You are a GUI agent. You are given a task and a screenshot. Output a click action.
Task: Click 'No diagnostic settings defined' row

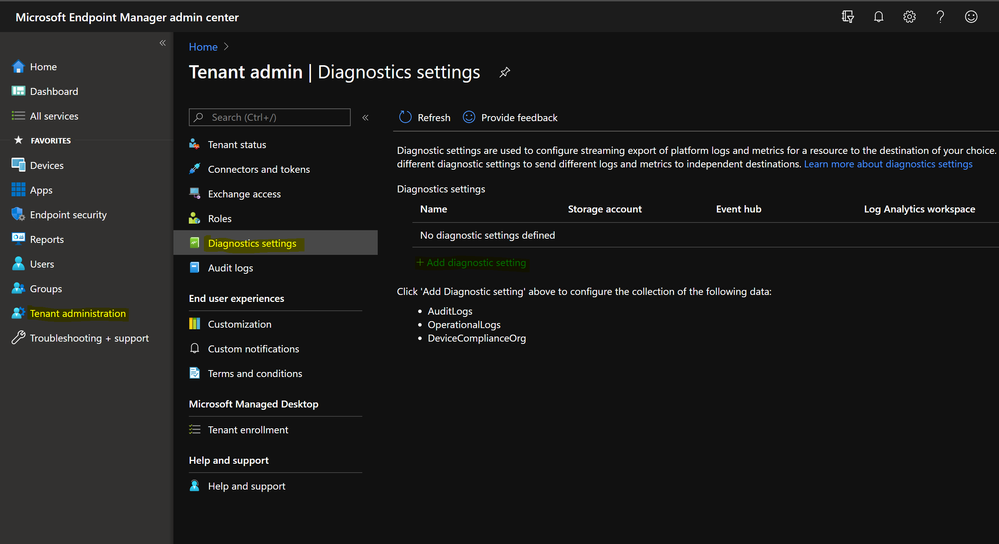tap(705, 235)
